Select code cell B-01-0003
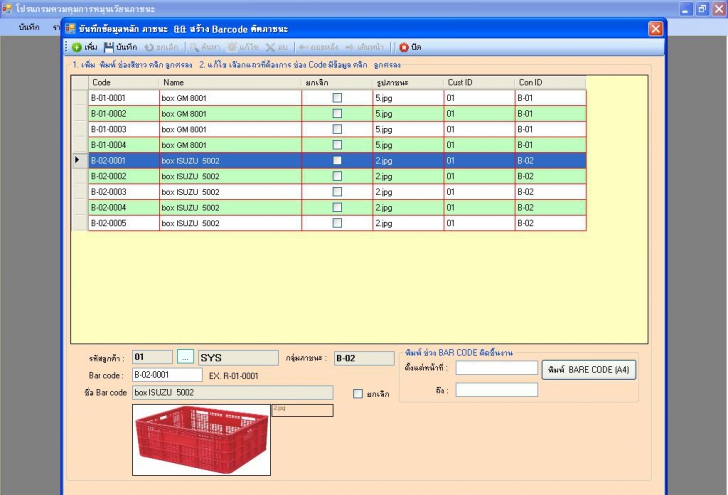 click(x=124, y=129)
